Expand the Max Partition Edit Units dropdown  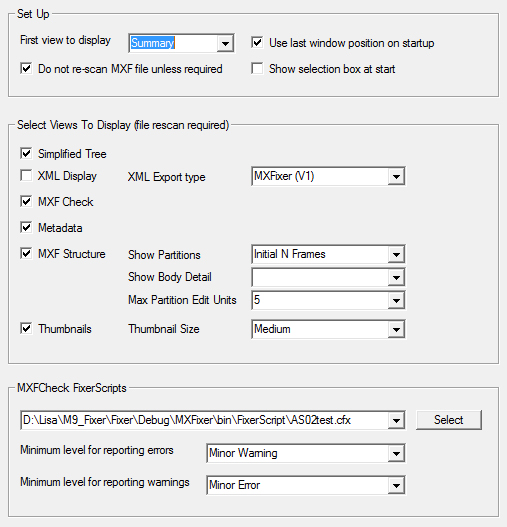click(396, 300)
